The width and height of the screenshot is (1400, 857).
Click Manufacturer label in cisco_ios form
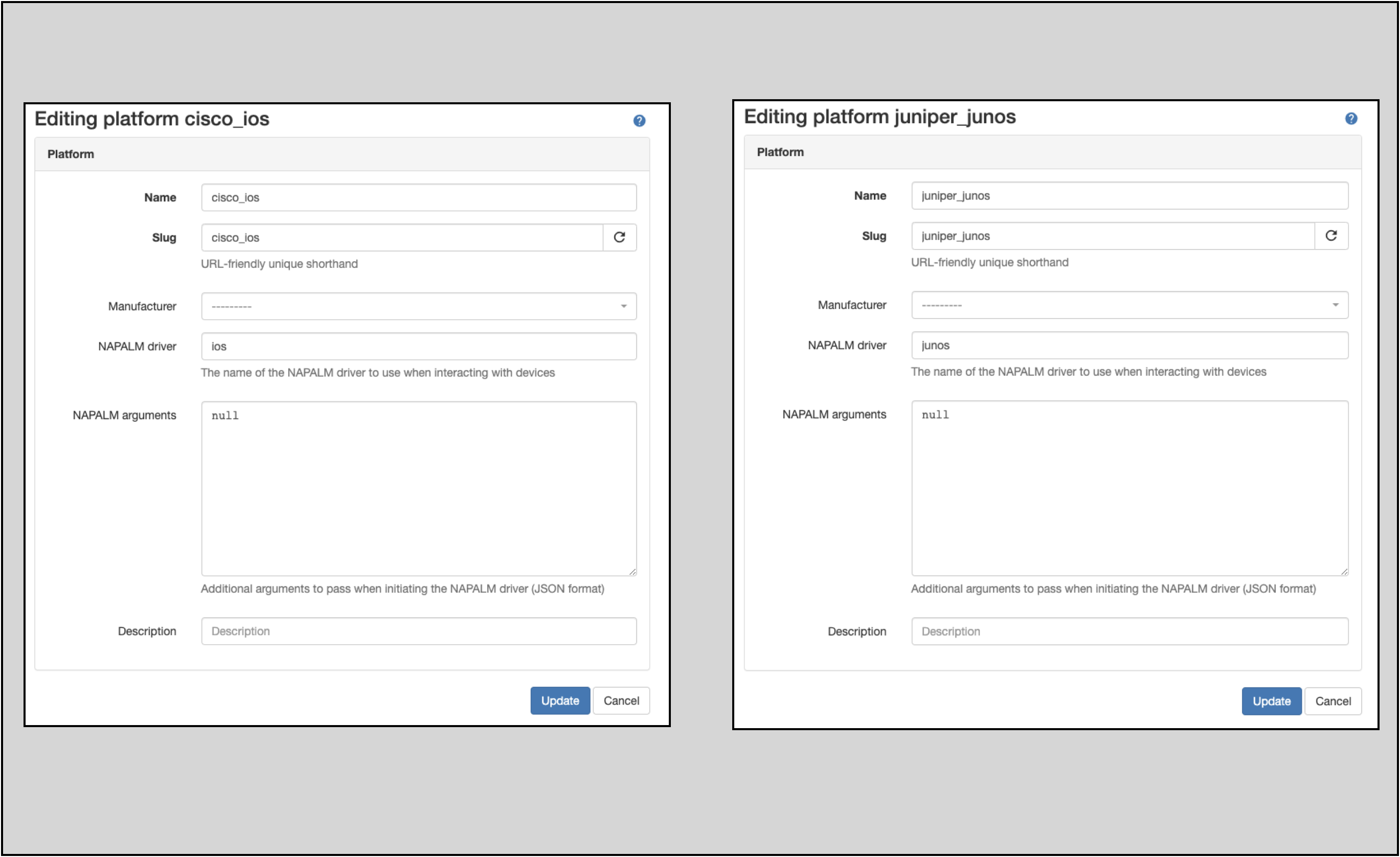pyautogui.click(x=142, y=306)
